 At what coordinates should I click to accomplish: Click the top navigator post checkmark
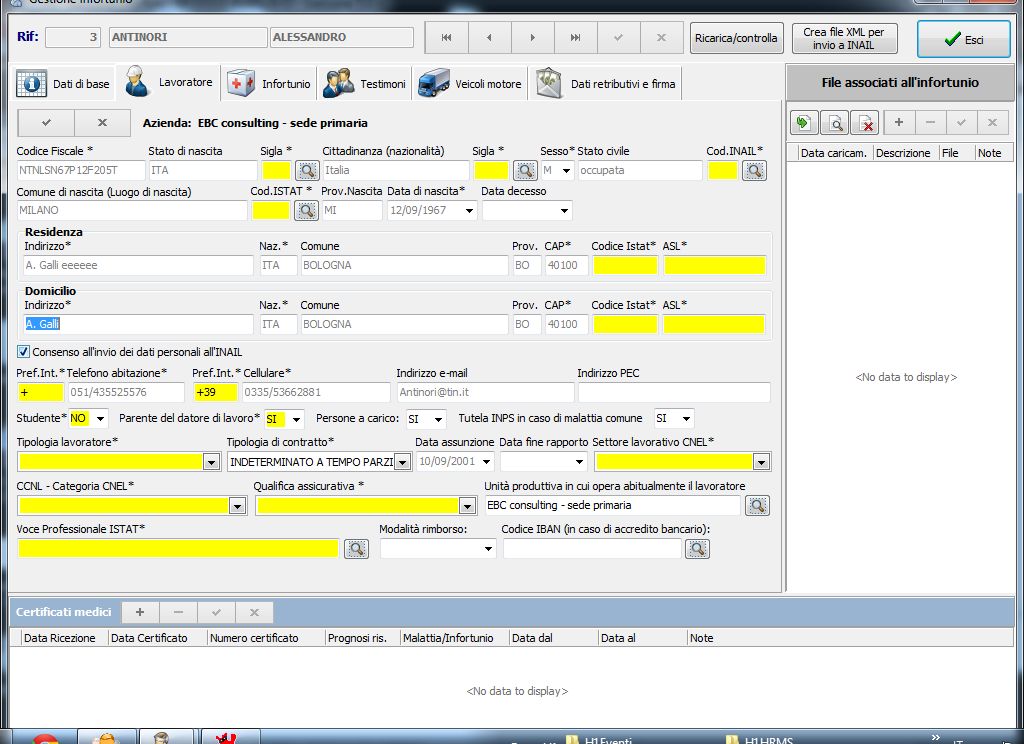(x=618, y=37)
